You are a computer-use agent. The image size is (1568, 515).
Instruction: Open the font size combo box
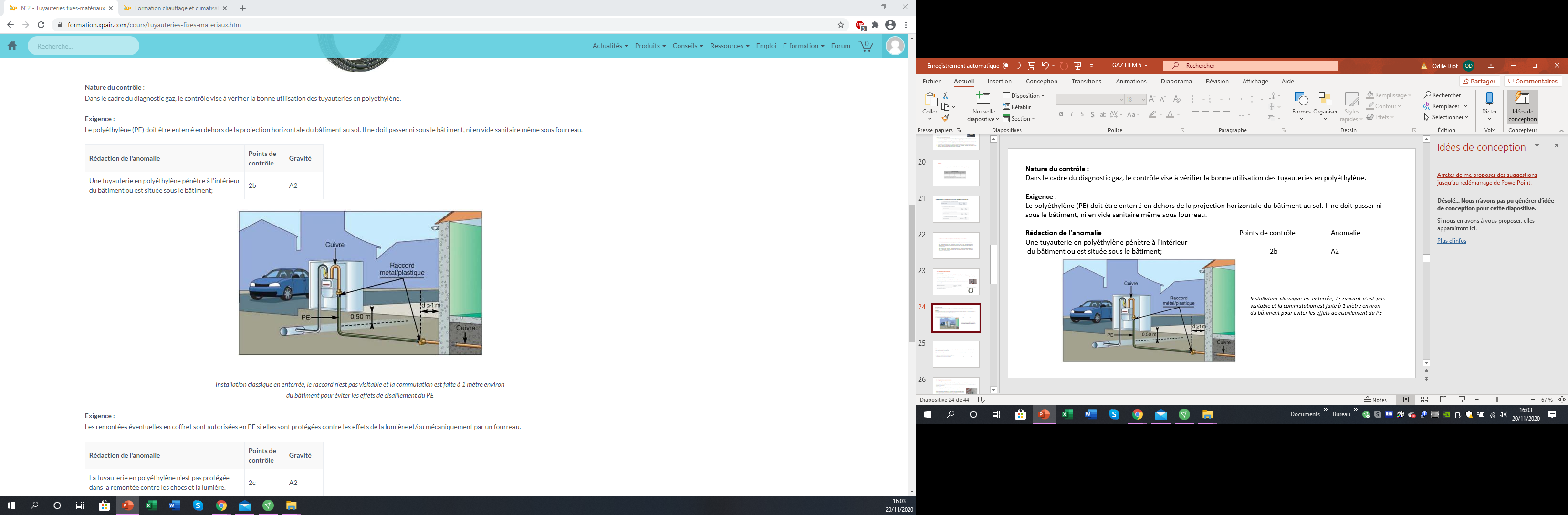point(1135,99)
